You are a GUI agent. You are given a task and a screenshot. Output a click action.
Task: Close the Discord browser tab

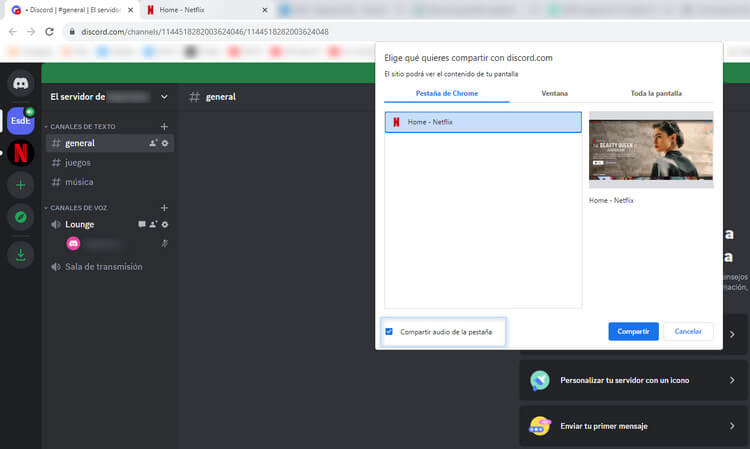point(131,10)
